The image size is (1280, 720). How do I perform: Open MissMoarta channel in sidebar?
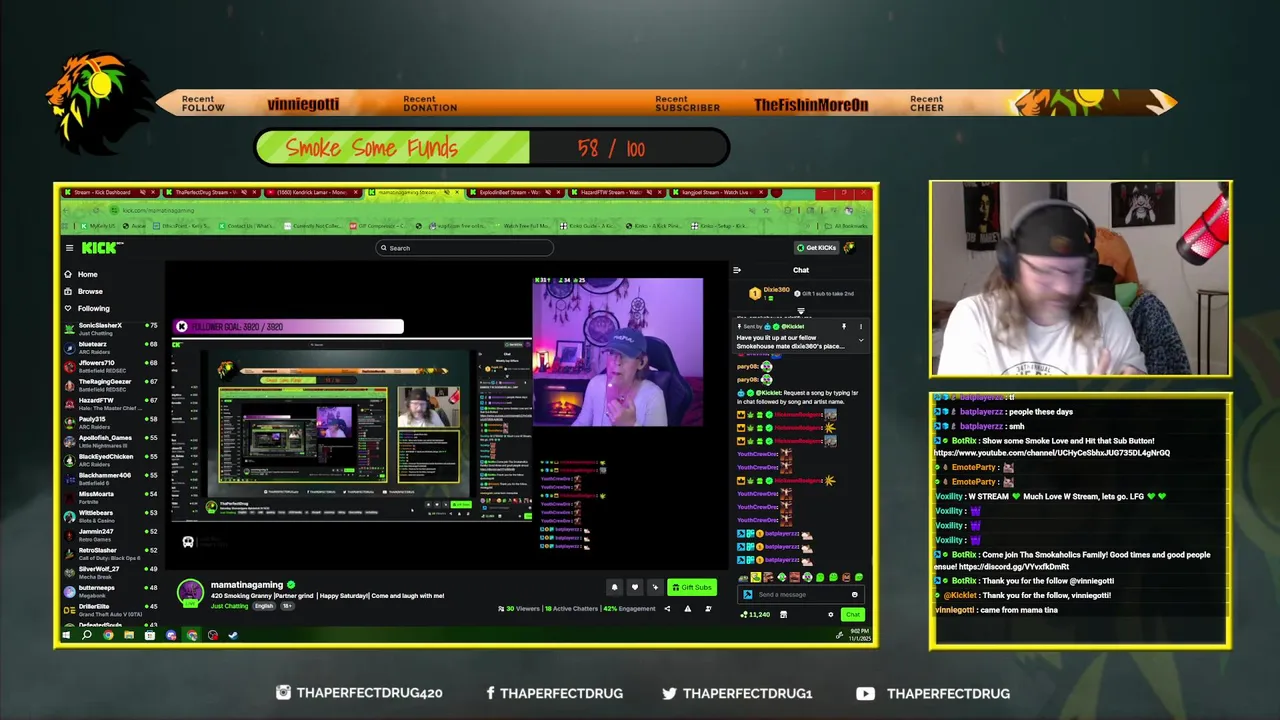112,497
